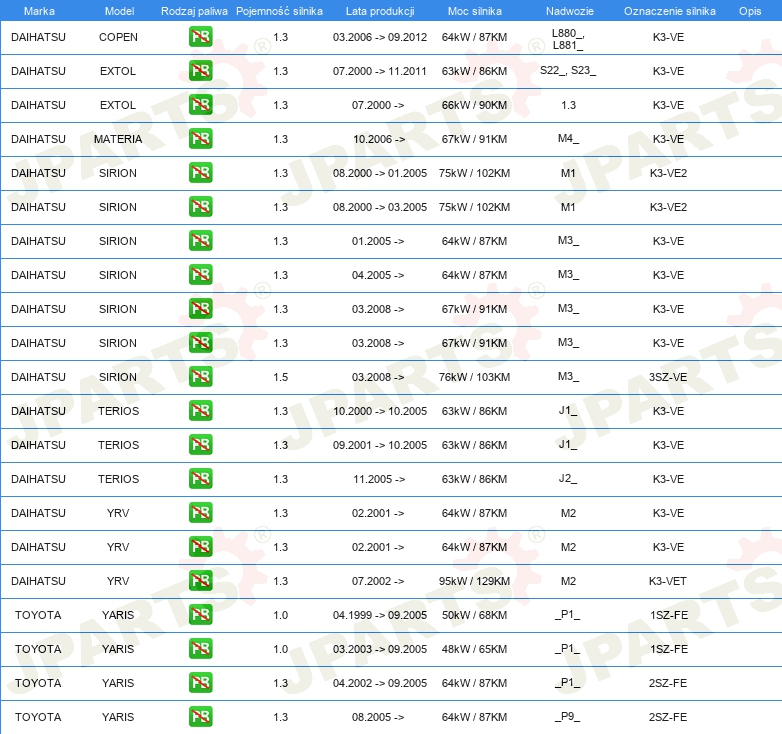
Task: Click production years 03.2006 -> 09.2012
Action: coord(380,37)
